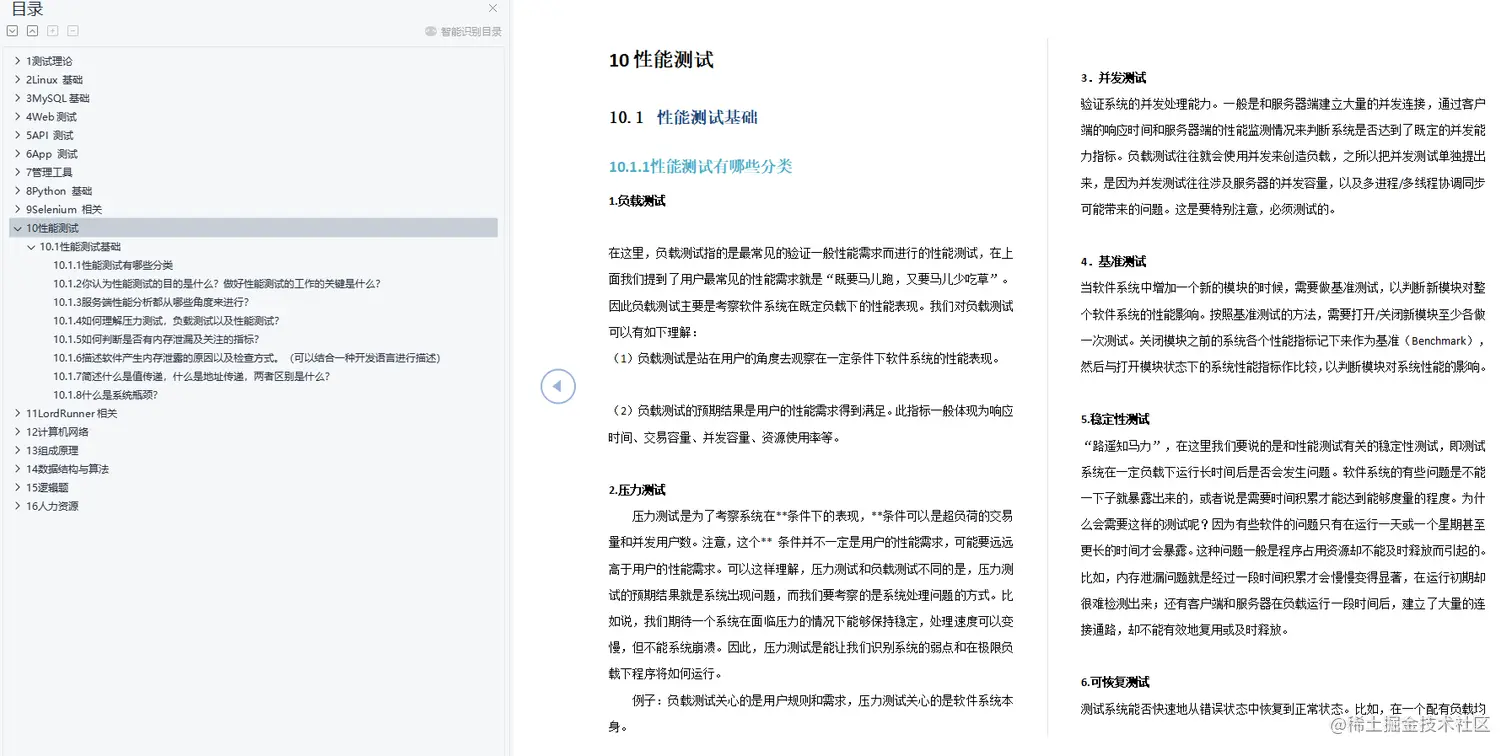1512x756 pixels.
Task: Jump to 10.1.5 内存泄漏 outline entry
Action: pos(156,339)
